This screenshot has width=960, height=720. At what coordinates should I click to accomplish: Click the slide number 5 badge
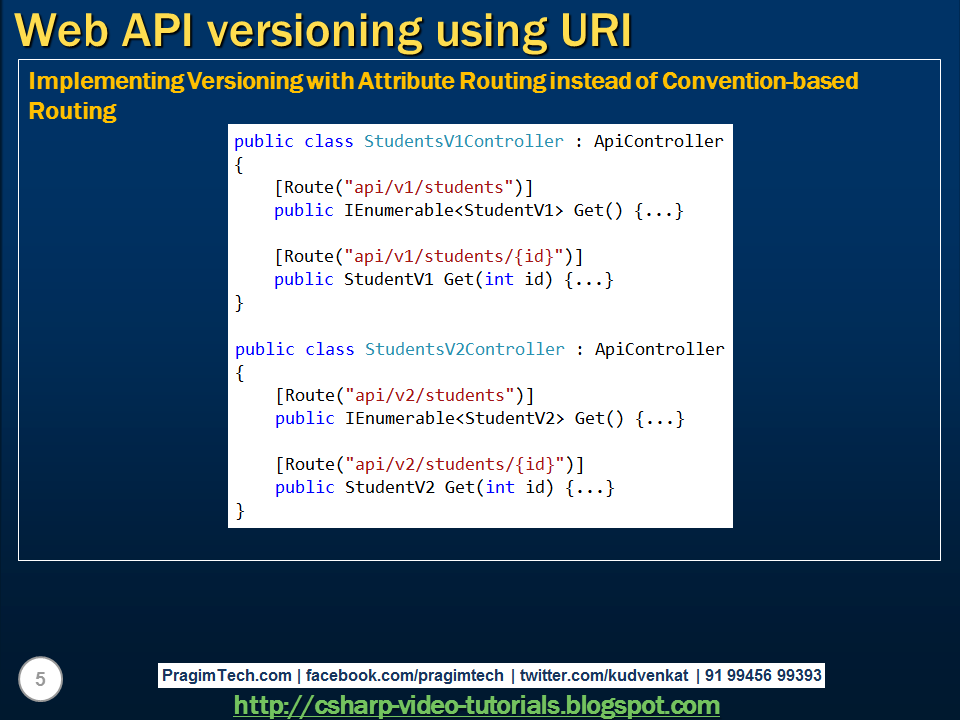tap(40, 677)
